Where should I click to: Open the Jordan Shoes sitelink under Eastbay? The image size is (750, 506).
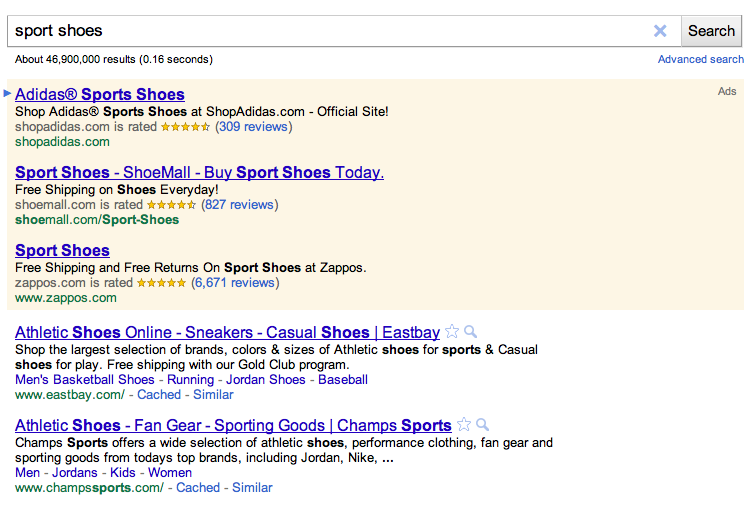(265, 380)
